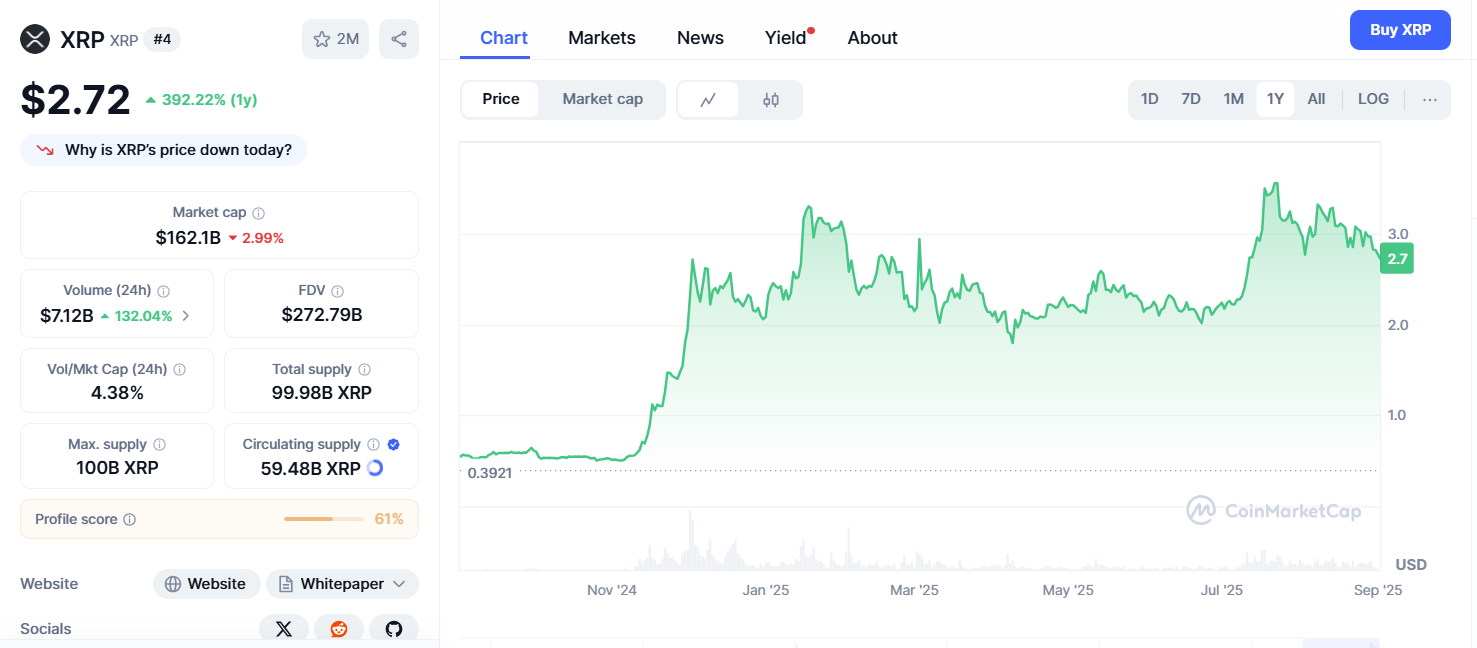This screenshot has width=1477, height=648.
Task: Click the Buy XRP button
Action: point(1400,30)
